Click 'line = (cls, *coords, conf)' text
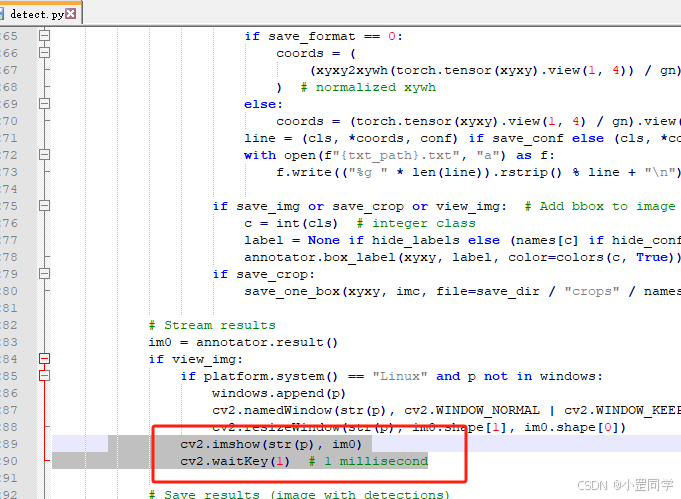 click(x=351, y=139)
